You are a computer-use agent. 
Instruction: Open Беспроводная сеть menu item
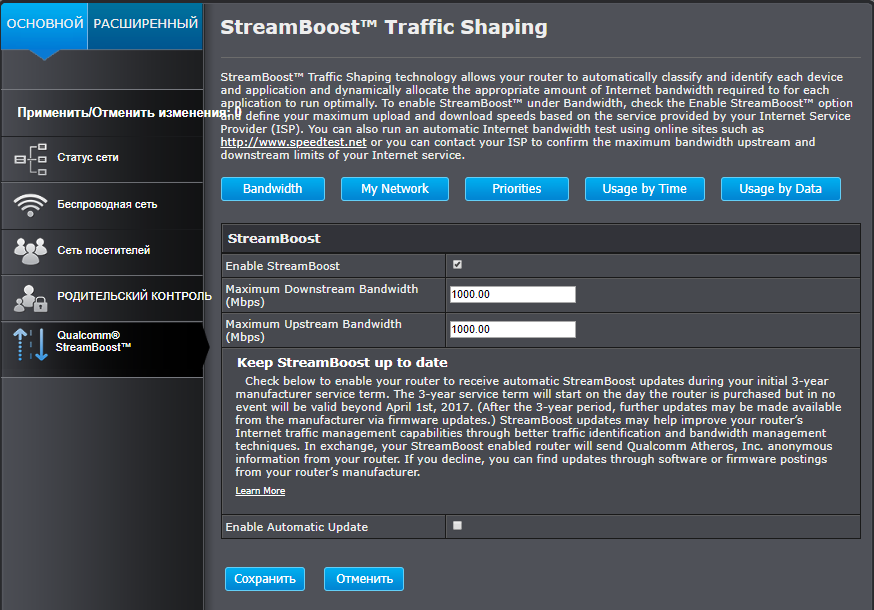pyautogui.click(x=103, y=205)
